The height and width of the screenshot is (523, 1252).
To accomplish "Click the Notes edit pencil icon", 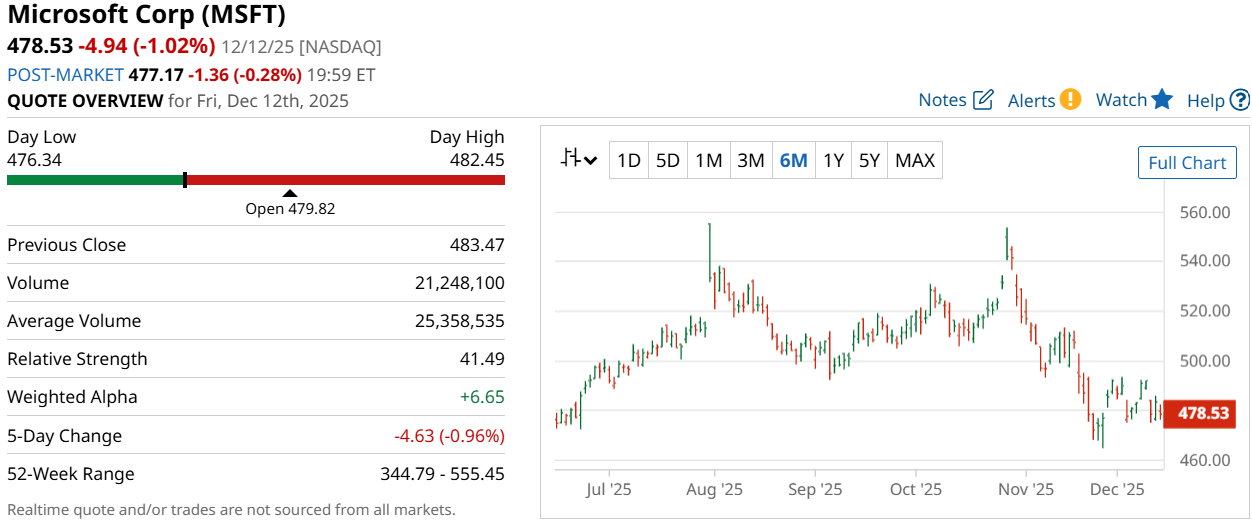I will click(984, 100).
